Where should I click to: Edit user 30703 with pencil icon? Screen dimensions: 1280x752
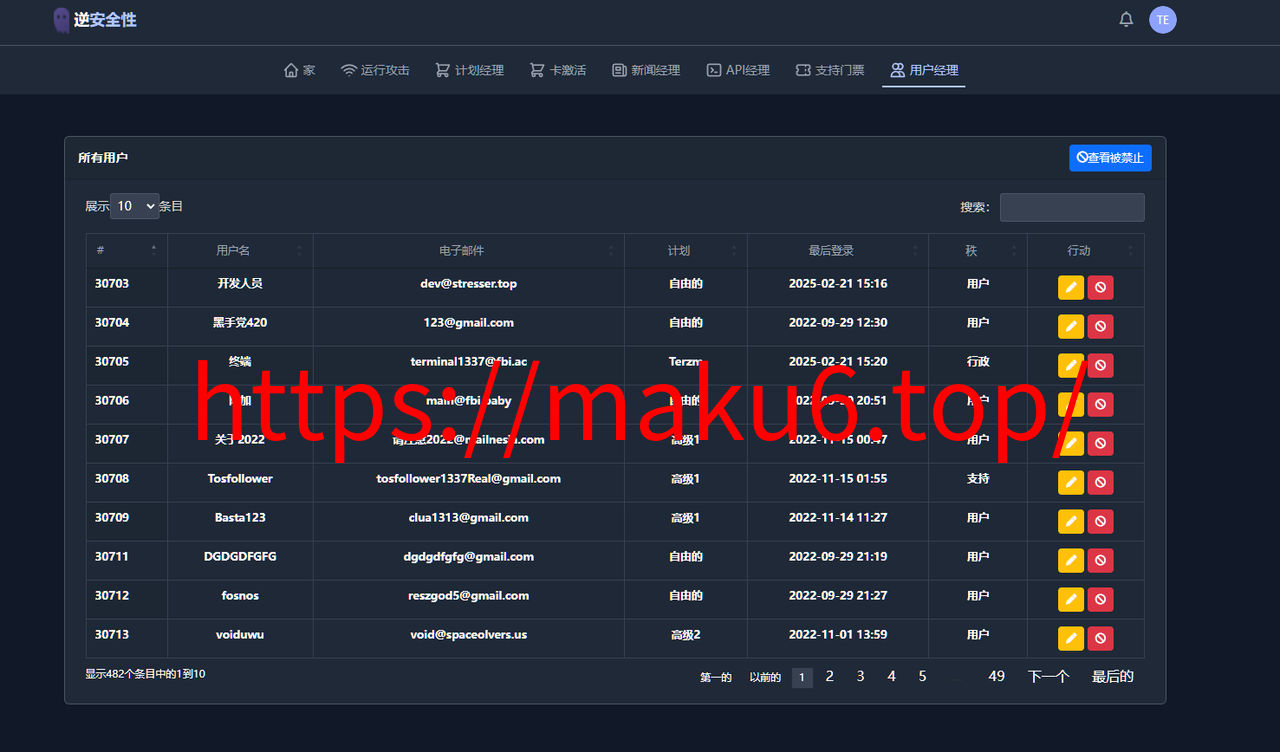click(1071, 287)
